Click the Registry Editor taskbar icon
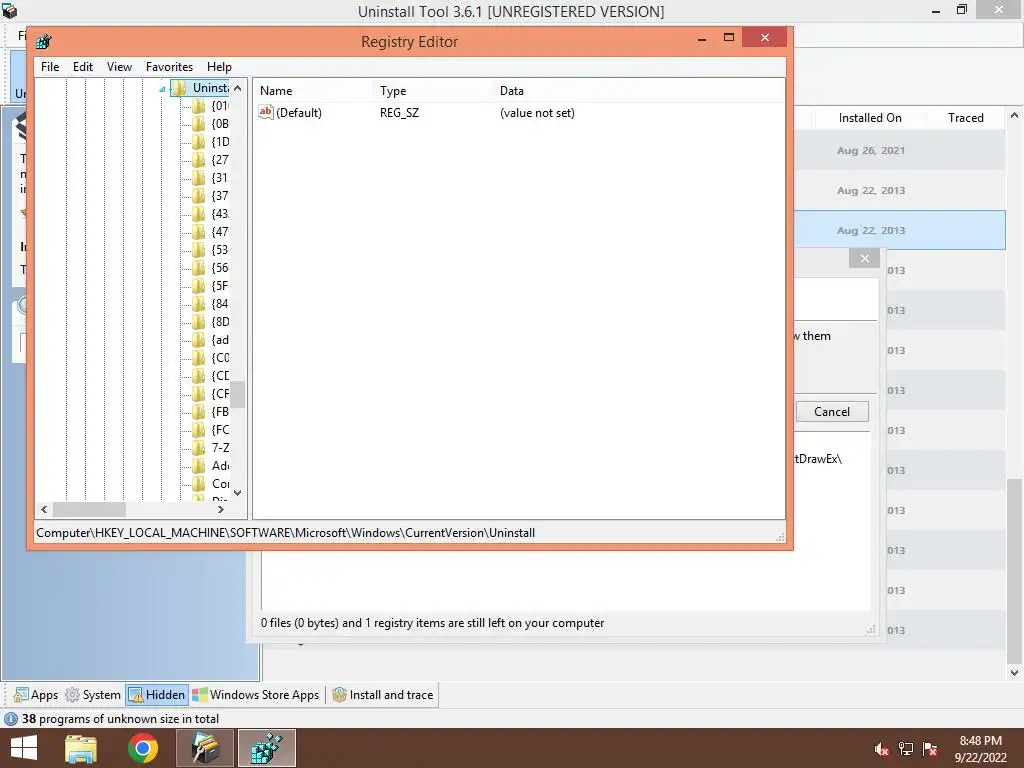This screenshot has height=768, width=1024. [x=267, y=748]
